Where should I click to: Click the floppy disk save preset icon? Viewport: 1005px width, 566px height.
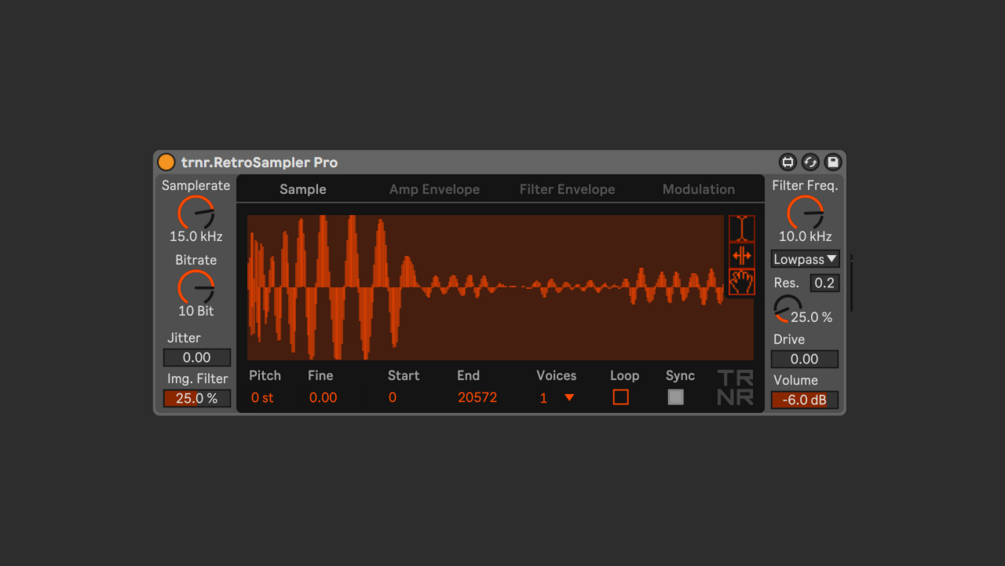click(833, 162)
